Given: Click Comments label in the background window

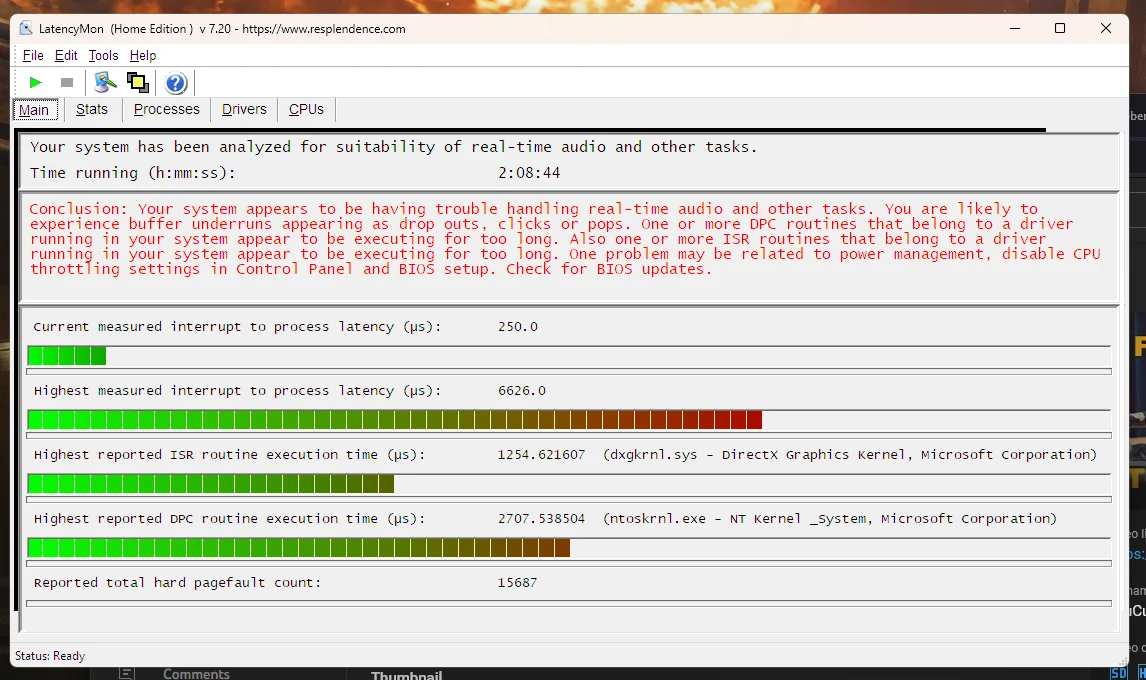Looking at the screenshot, I should click(196, 673).
